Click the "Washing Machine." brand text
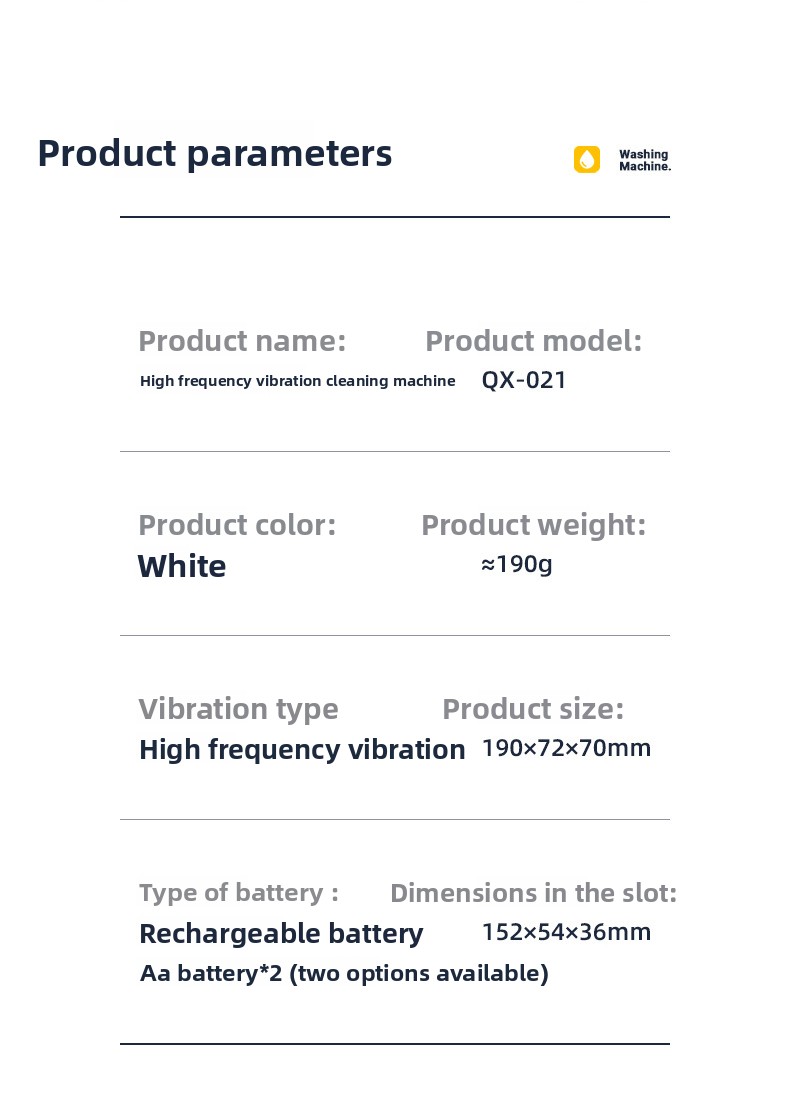Screen dimensions: 790x1096 pos(644,160)
